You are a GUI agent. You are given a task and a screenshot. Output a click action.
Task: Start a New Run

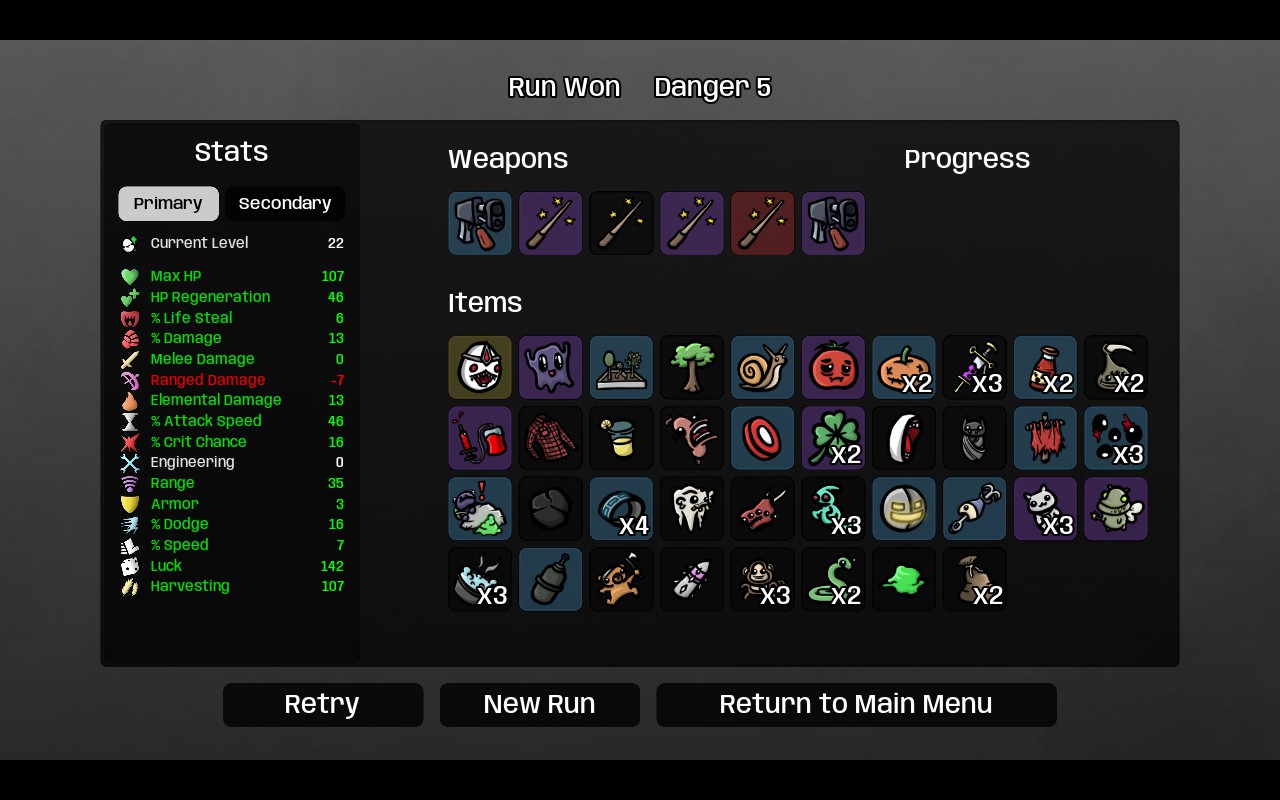[540, 705]
